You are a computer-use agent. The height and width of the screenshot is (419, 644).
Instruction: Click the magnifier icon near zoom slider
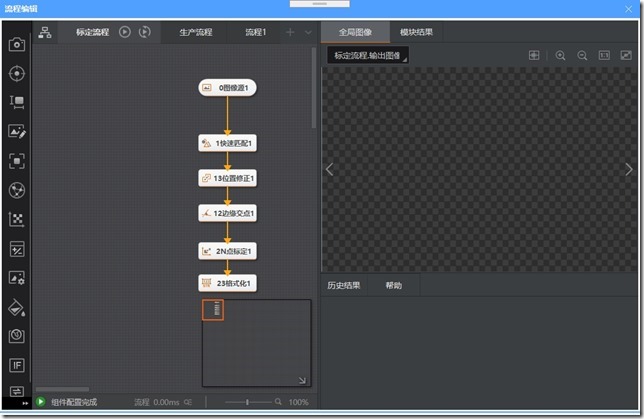point(278,401)
